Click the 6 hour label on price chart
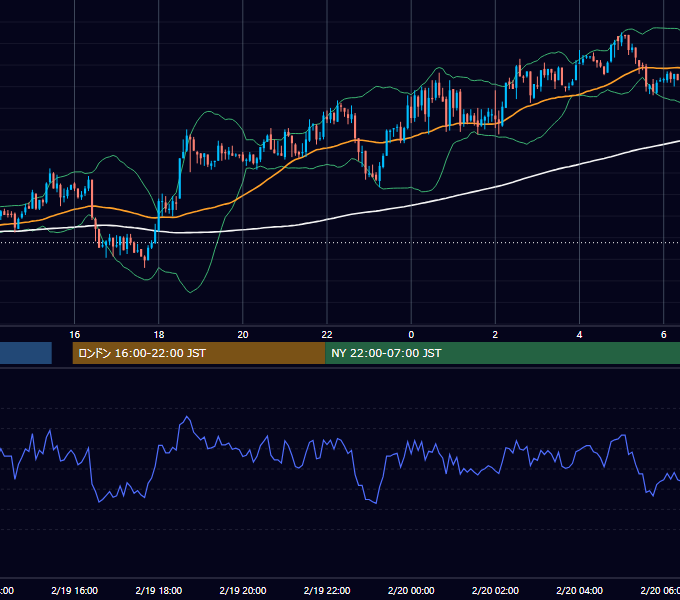680x600 pixels. click(664, 335)
